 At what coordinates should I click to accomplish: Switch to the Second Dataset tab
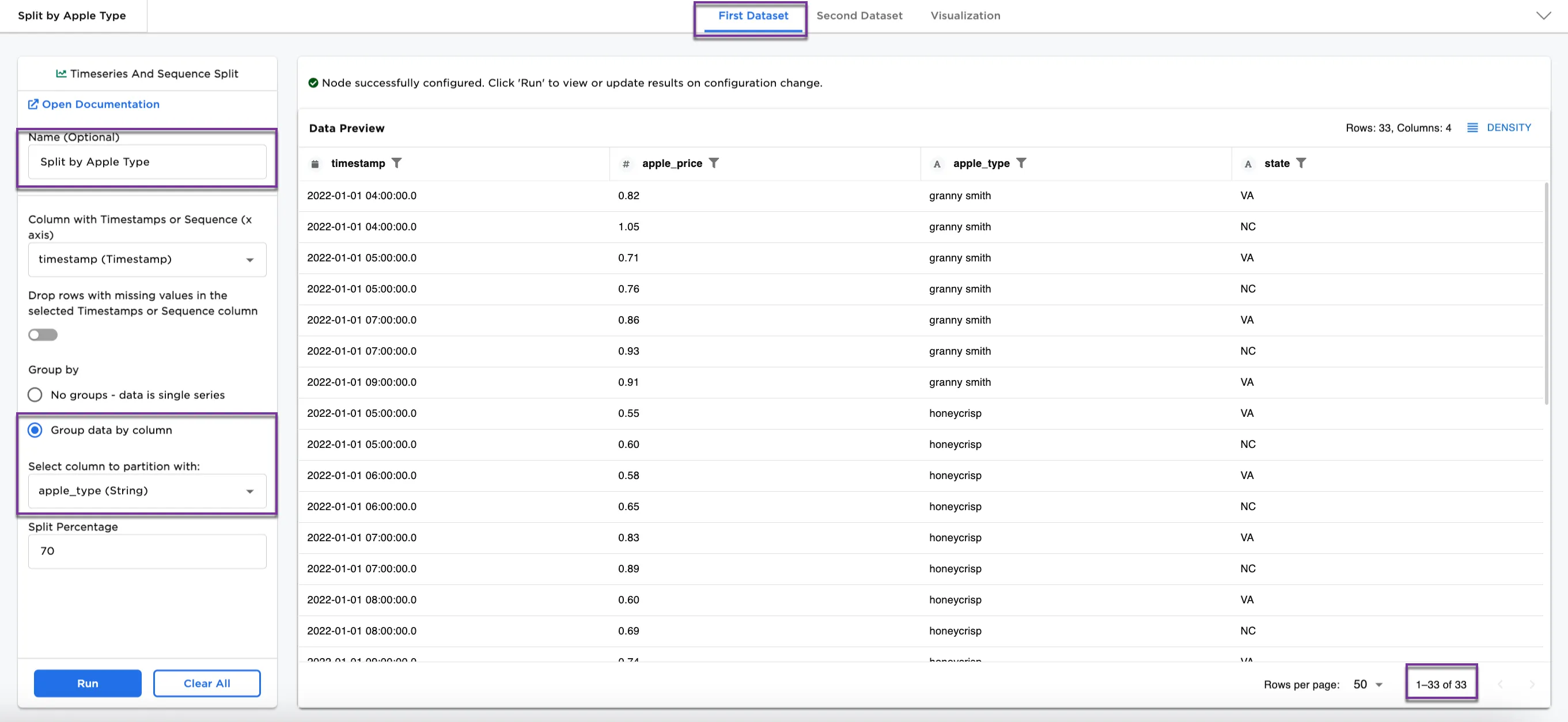(859, 16)
